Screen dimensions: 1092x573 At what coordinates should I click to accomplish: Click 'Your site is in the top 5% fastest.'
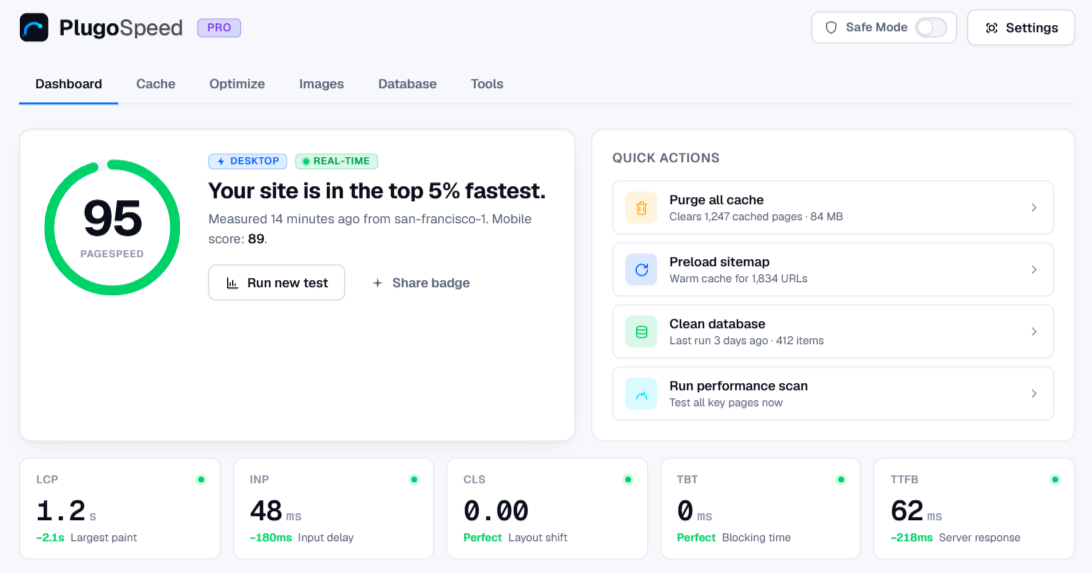point(377,191)
